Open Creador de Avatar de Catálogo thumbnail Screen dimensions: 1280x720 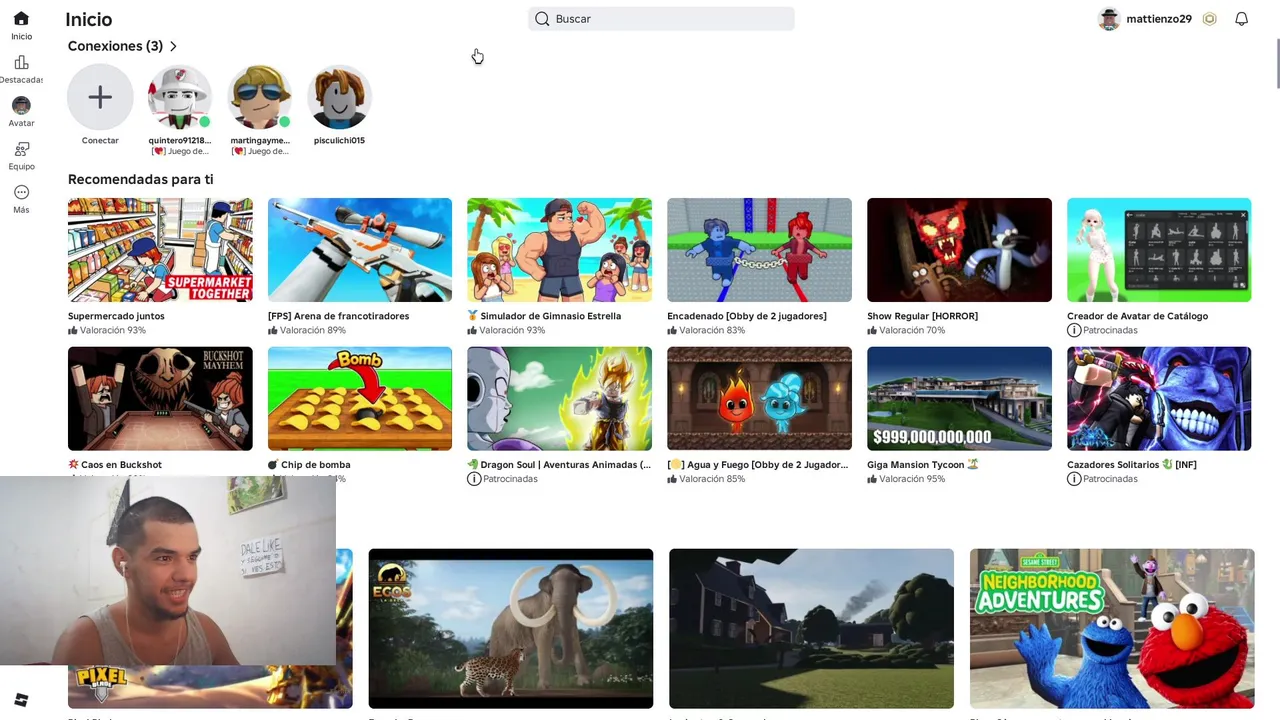click(x=1159, y=250)
